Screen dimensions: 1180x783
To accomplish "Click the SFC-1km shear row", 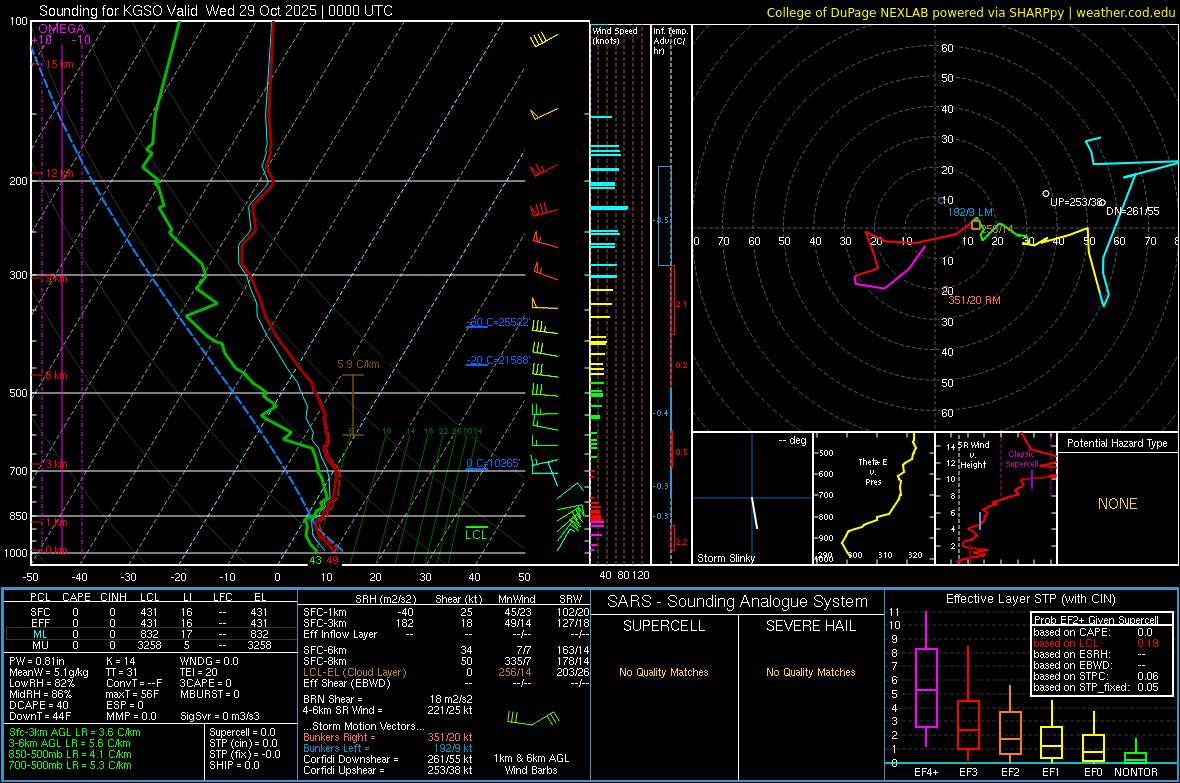I will [x=446, y=612].
